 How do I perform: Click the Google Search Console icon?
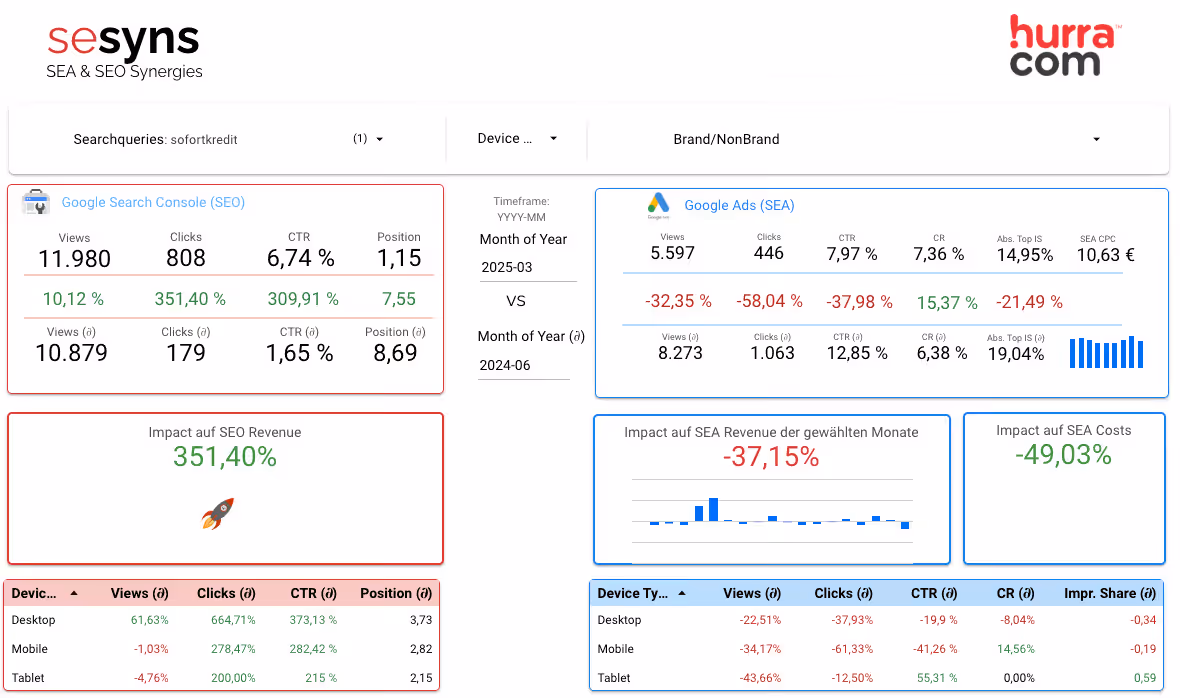(36, 202)
